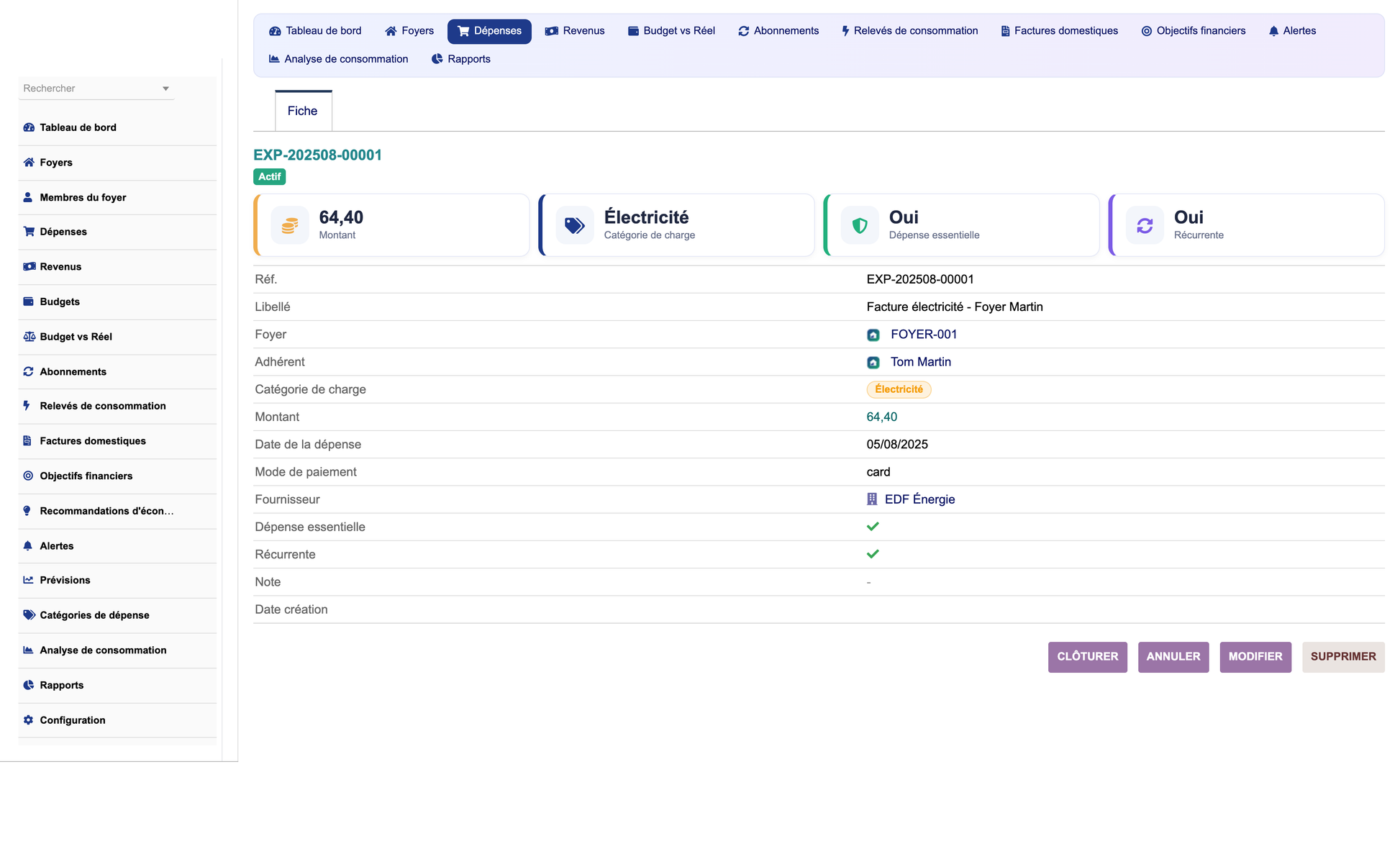Click the refresh icon in Récurrente card
Screen dimensions: 1400x867
(x=1145, y=226)
